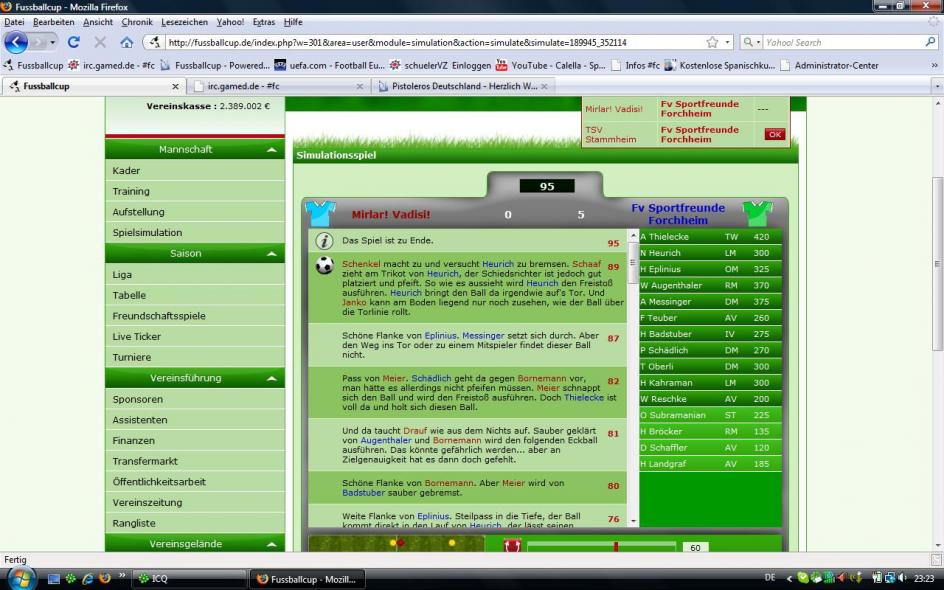Open the Windows Start button

point(20,578)
